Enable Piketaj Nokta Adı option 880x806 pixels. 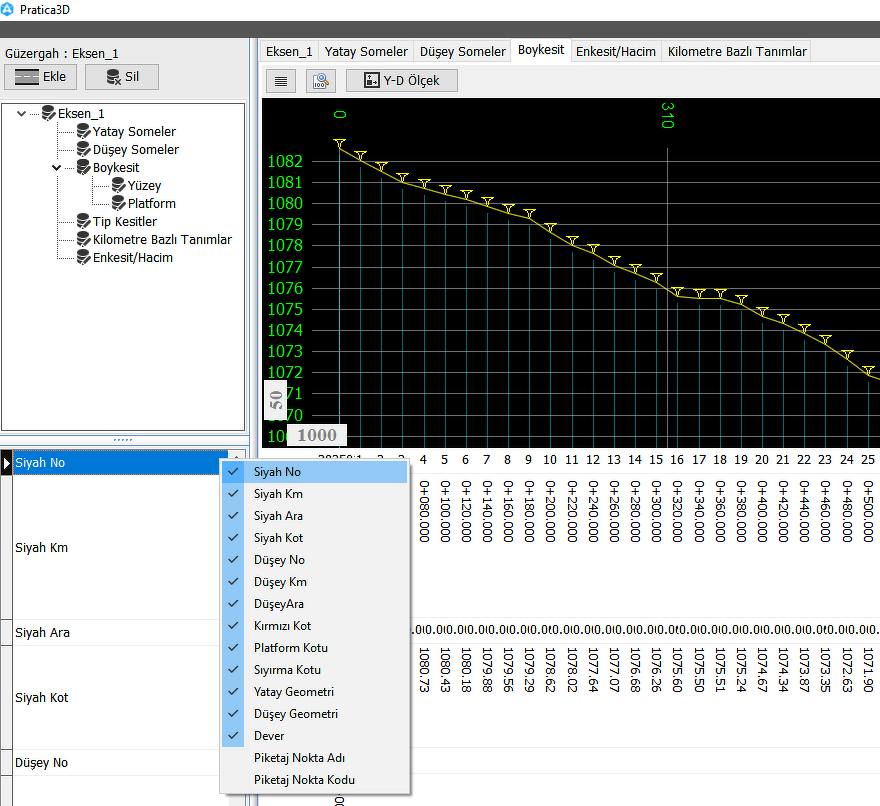pos(299,758)
